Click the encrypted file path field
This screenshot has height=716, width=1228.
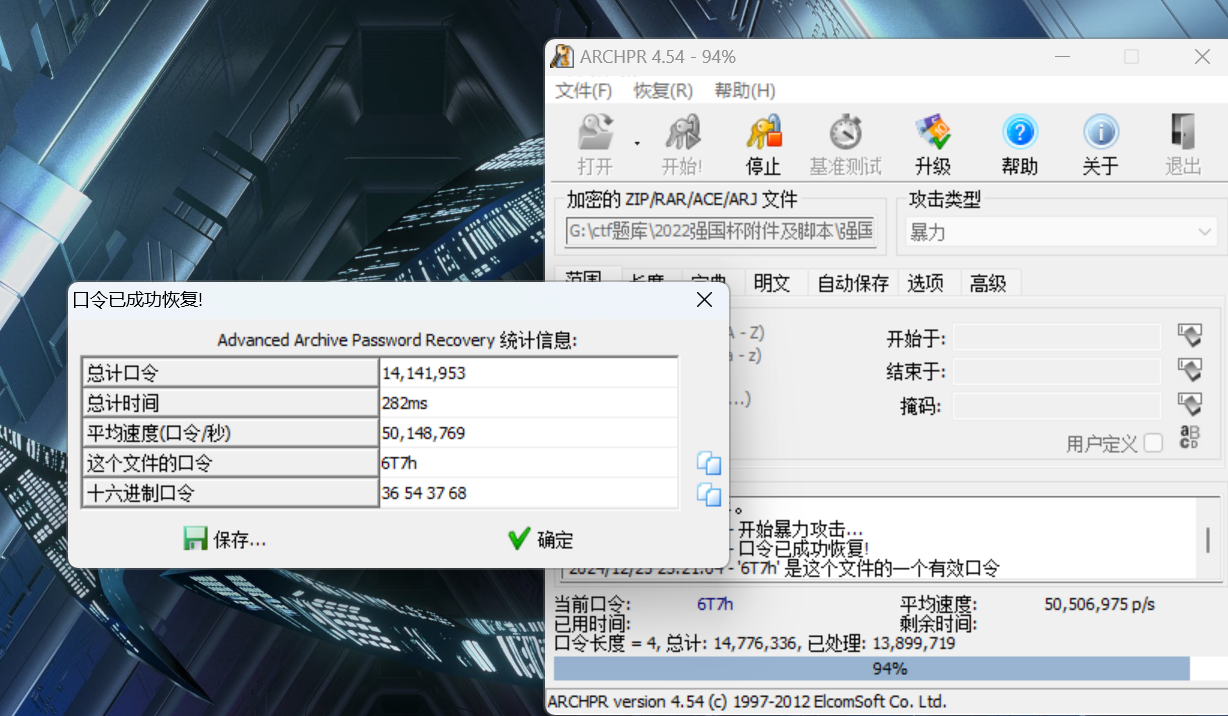(x=721, y=232)
